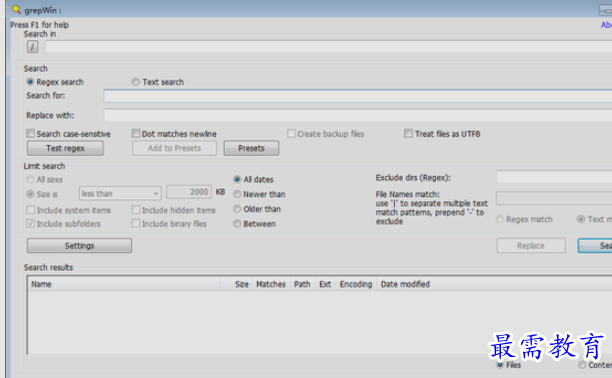Open the About link
612x378 pixels.
tap(606, 25)
